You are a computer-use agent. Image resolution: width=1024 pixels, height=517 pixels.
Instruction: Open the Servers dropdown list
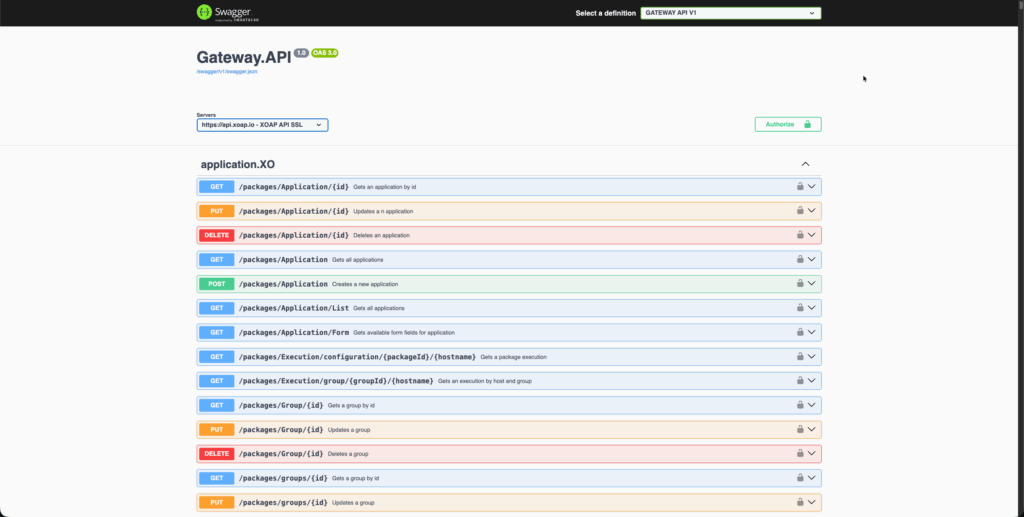262,125
